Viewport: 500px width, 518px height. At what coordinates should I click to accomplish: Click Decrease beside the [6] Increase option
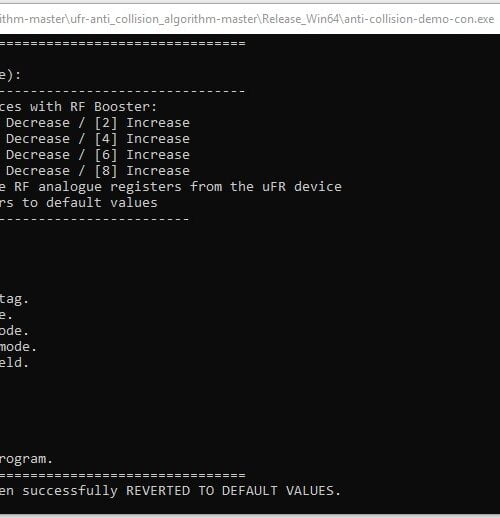tap(38, 155)
